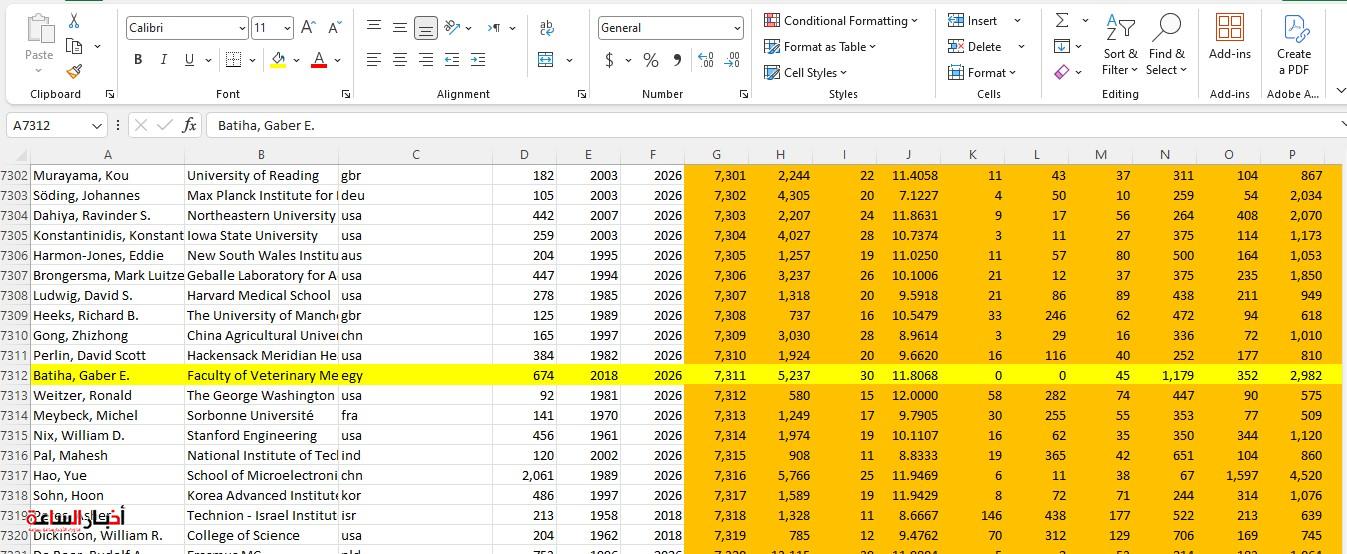Screen dimensions: 1347x554
Task: Open the fill color dropdown arrow
Action: click(x=296, y=60)
